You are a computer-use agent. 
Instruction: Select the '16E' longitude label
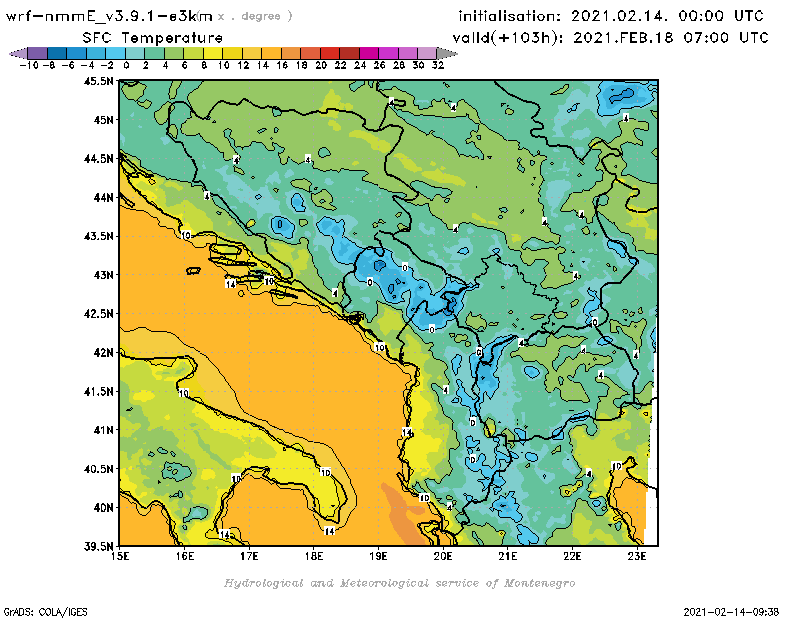click(185, 556)
